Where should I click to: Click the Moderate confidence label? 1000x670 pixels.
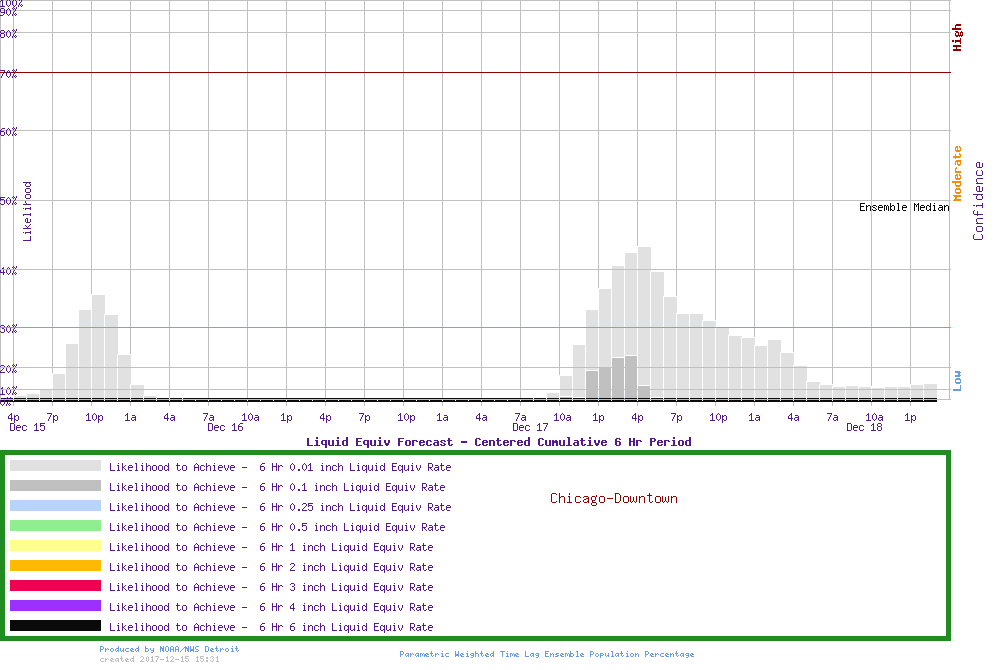click(x=957, y=174)
